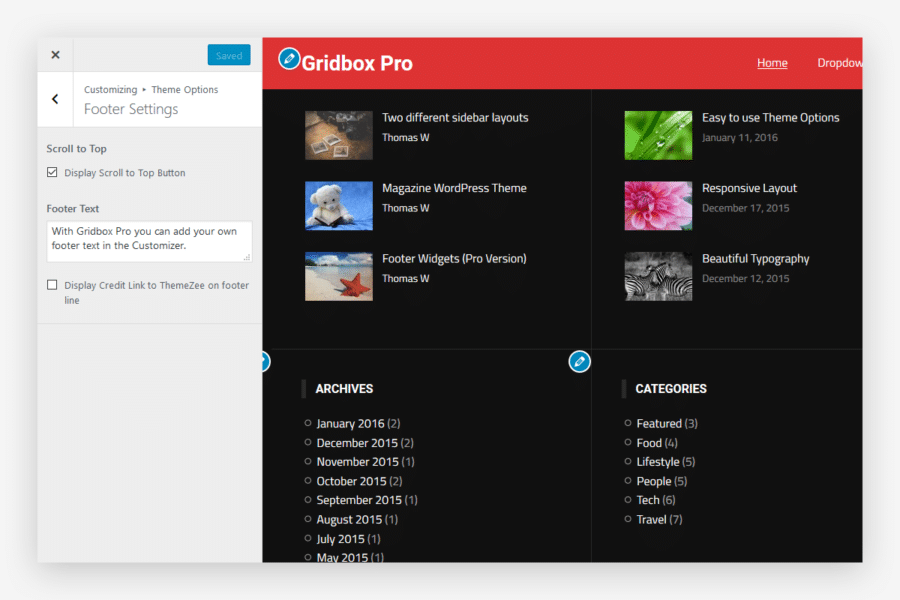900x600 pixels.
Task: Edit the Footer Text field
Action: 149,241
